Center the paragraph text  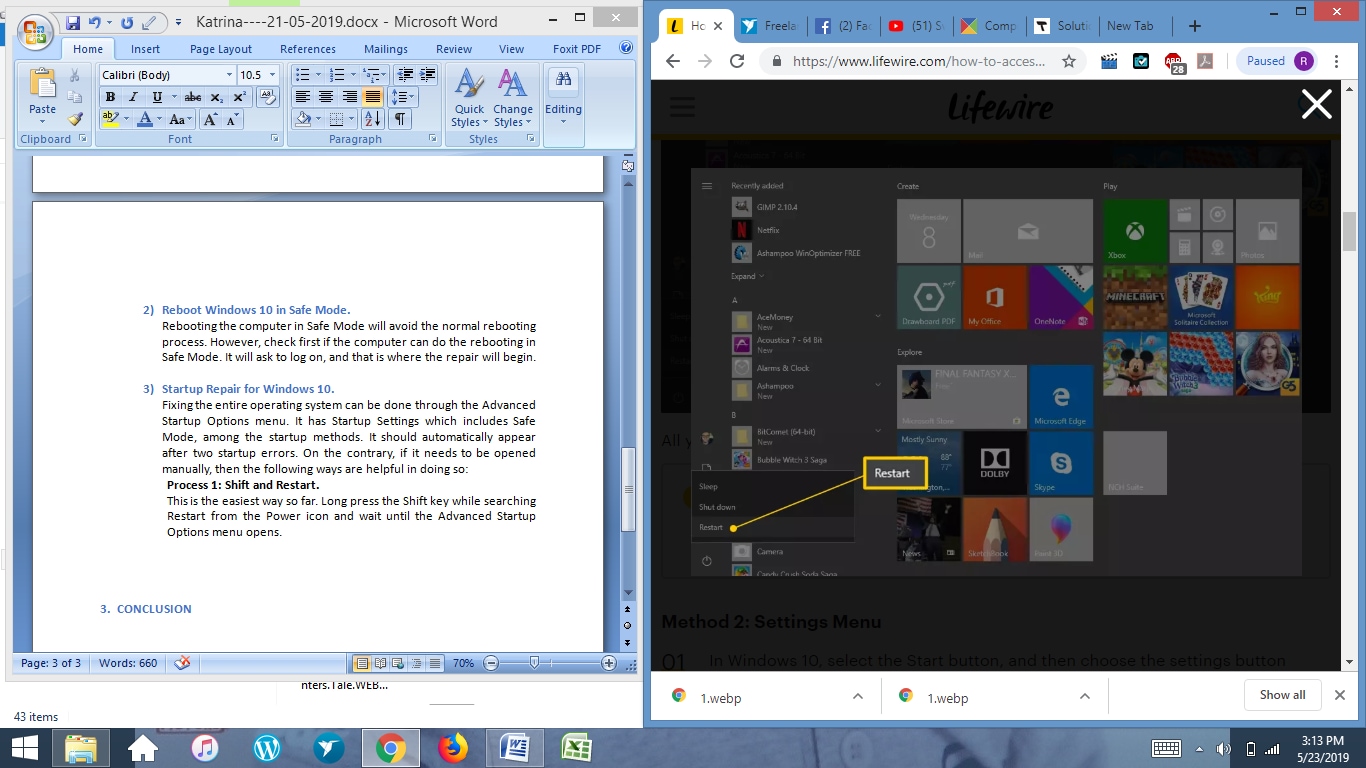[326, 97]
